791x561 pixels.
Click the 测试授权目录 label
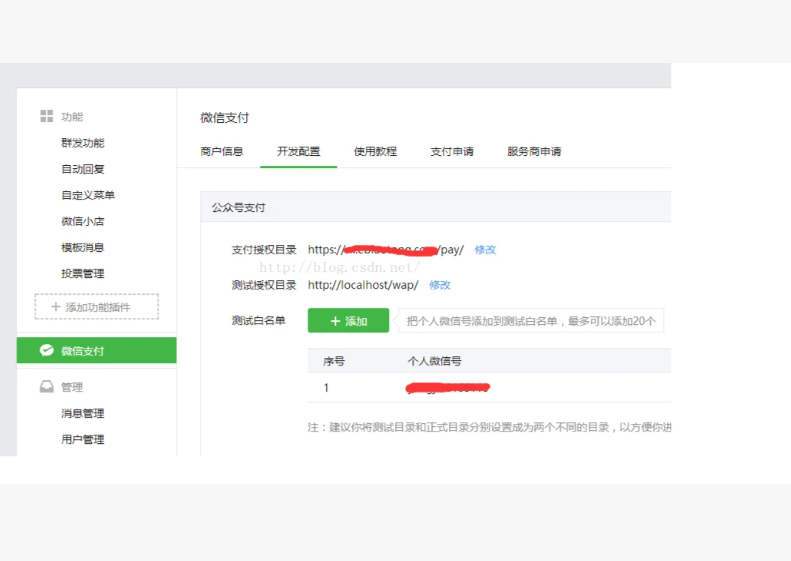click(x=264, y=285)
